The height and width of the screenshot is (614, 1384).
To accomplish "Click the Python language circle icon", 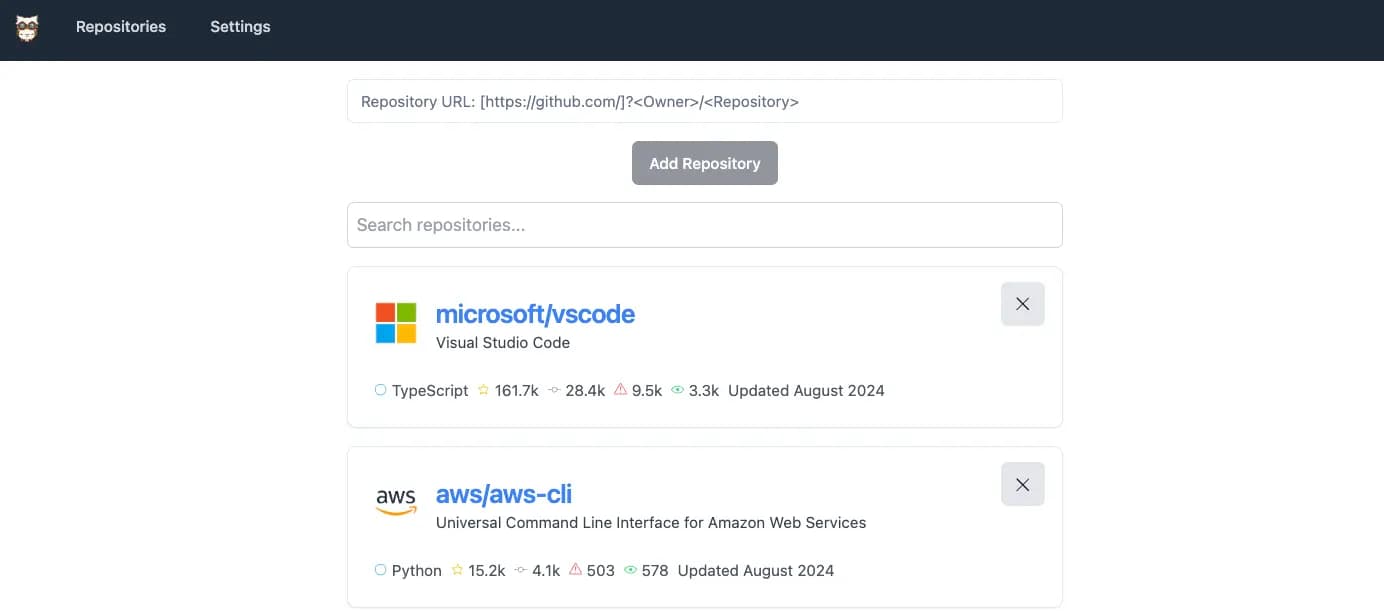I will pyautogui.click(x=381, y=570).
